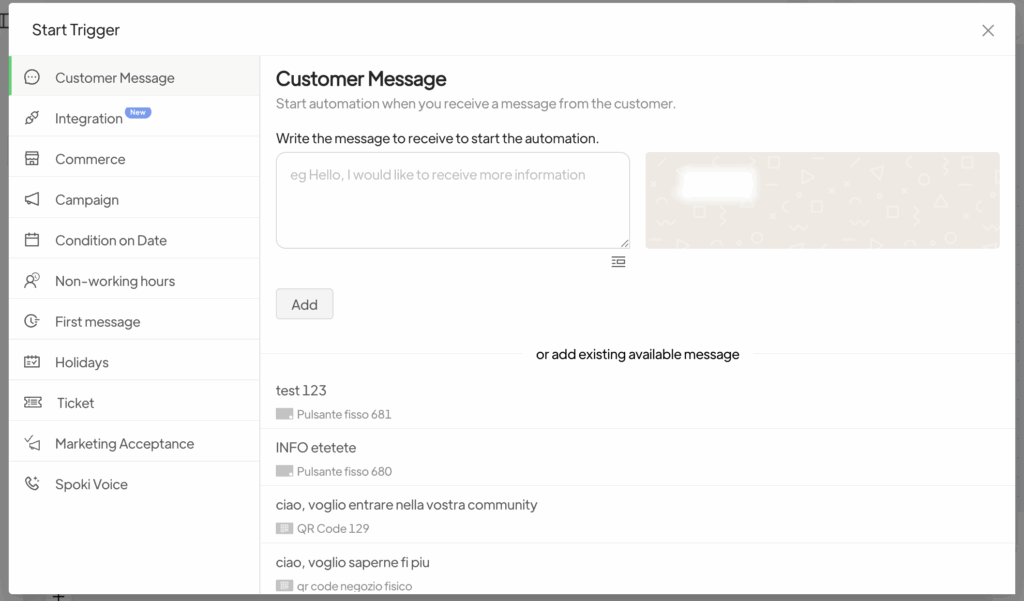The image size is (1024, 601).
Task: Click the Integration plug icon
Action: tap(32, 118)
